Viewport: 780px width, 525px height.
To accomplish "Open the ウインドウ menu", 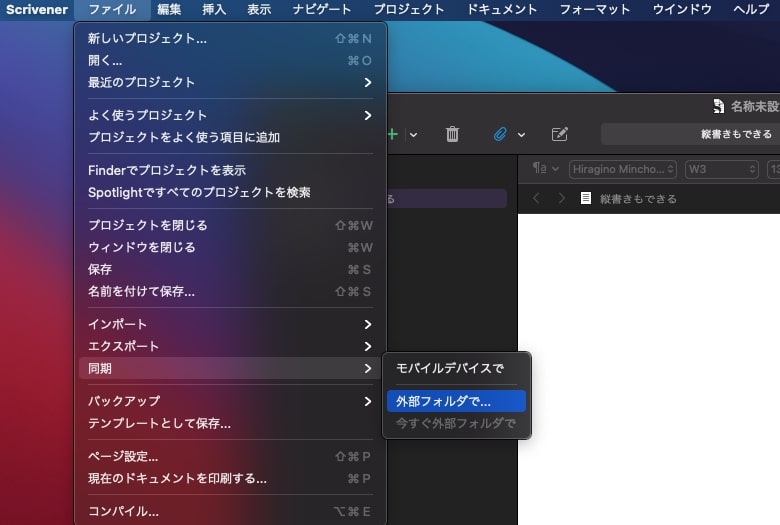I will coord(682,9).
